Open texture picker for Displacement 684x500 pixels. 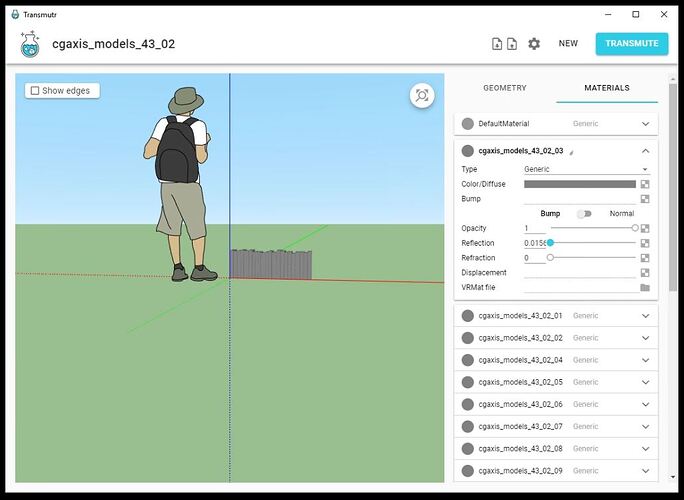click(645, 273)
